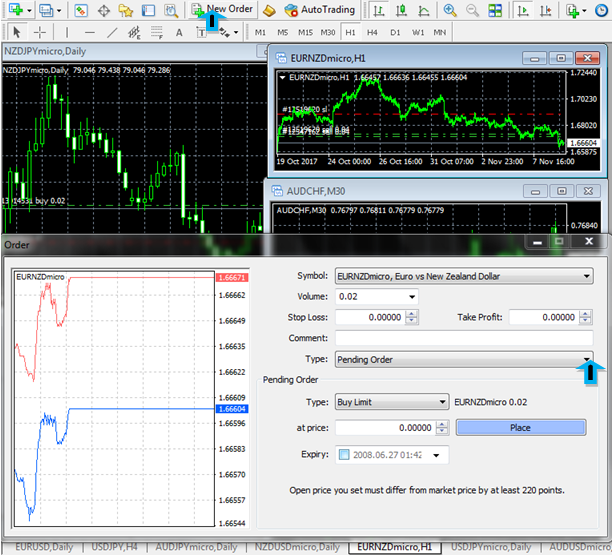Expand the Volume dropdown list

tap(411, 297)
